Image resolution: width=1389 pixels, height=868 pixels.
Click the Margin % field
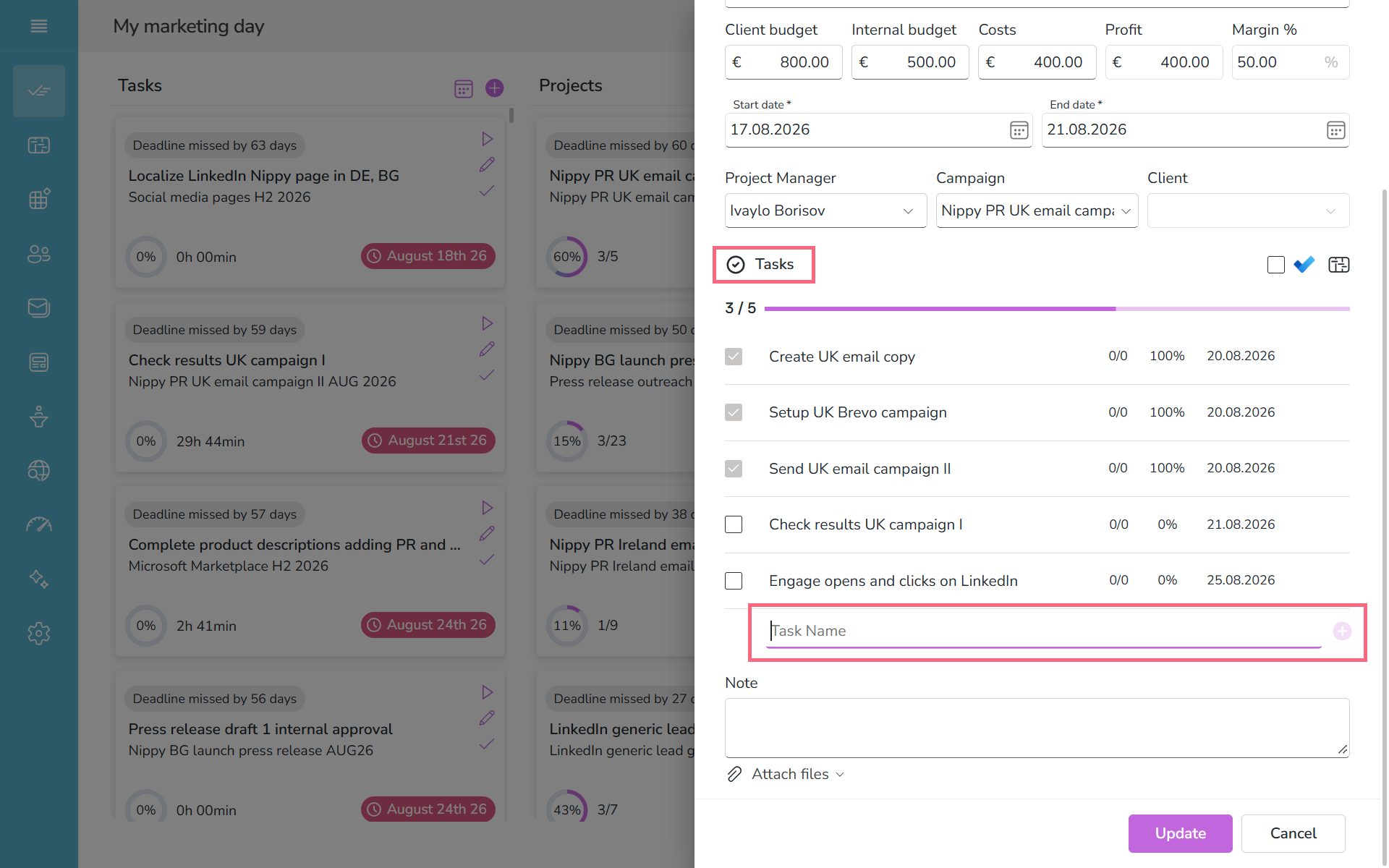[x=1290, y=62]
